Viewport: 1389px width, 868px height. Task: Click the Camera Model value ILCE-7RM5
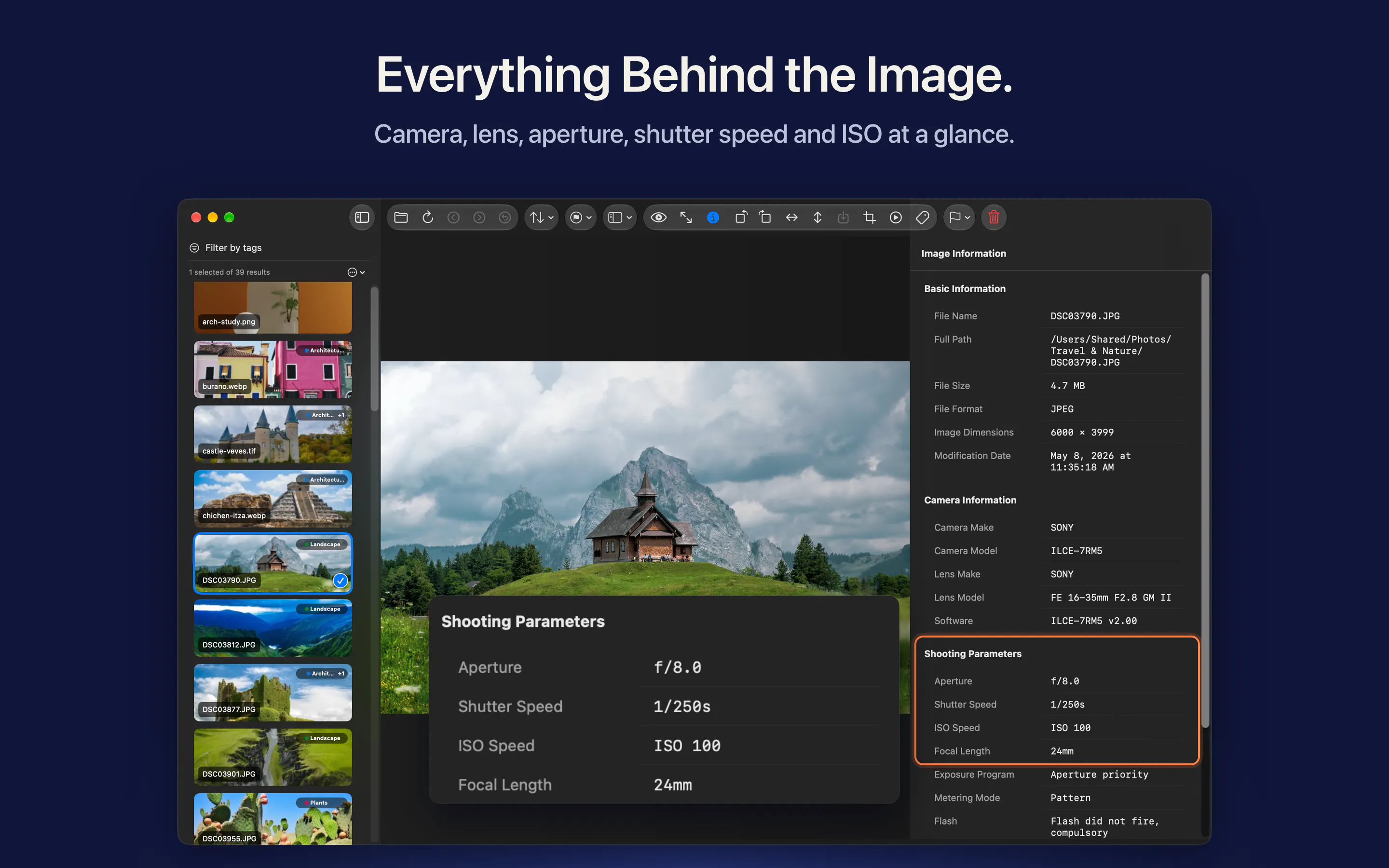pyautogui.click(x=1076, y=551)
